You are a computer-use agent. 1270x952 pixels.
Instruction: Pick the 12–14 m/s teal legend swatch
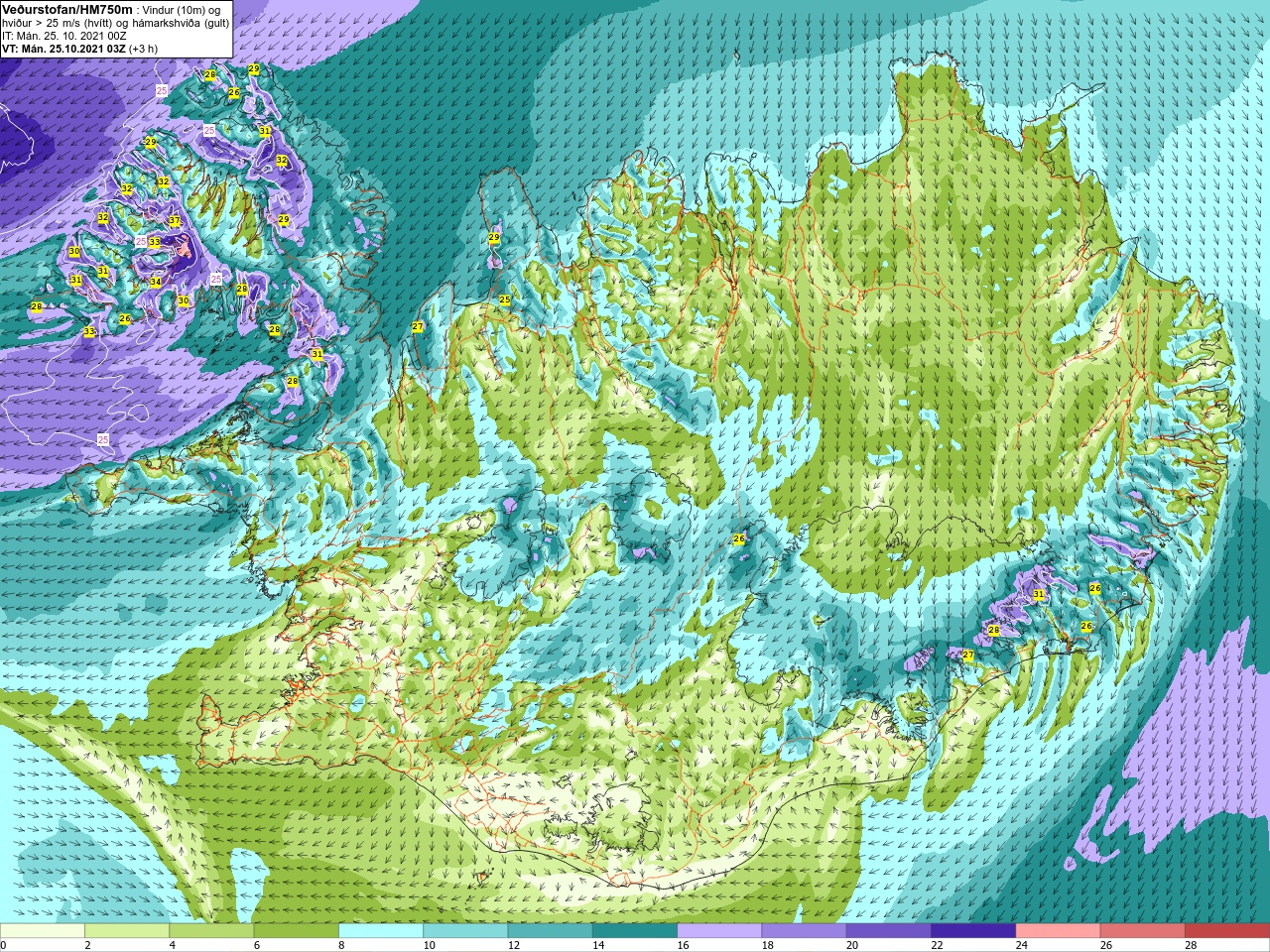click(550, 931)
